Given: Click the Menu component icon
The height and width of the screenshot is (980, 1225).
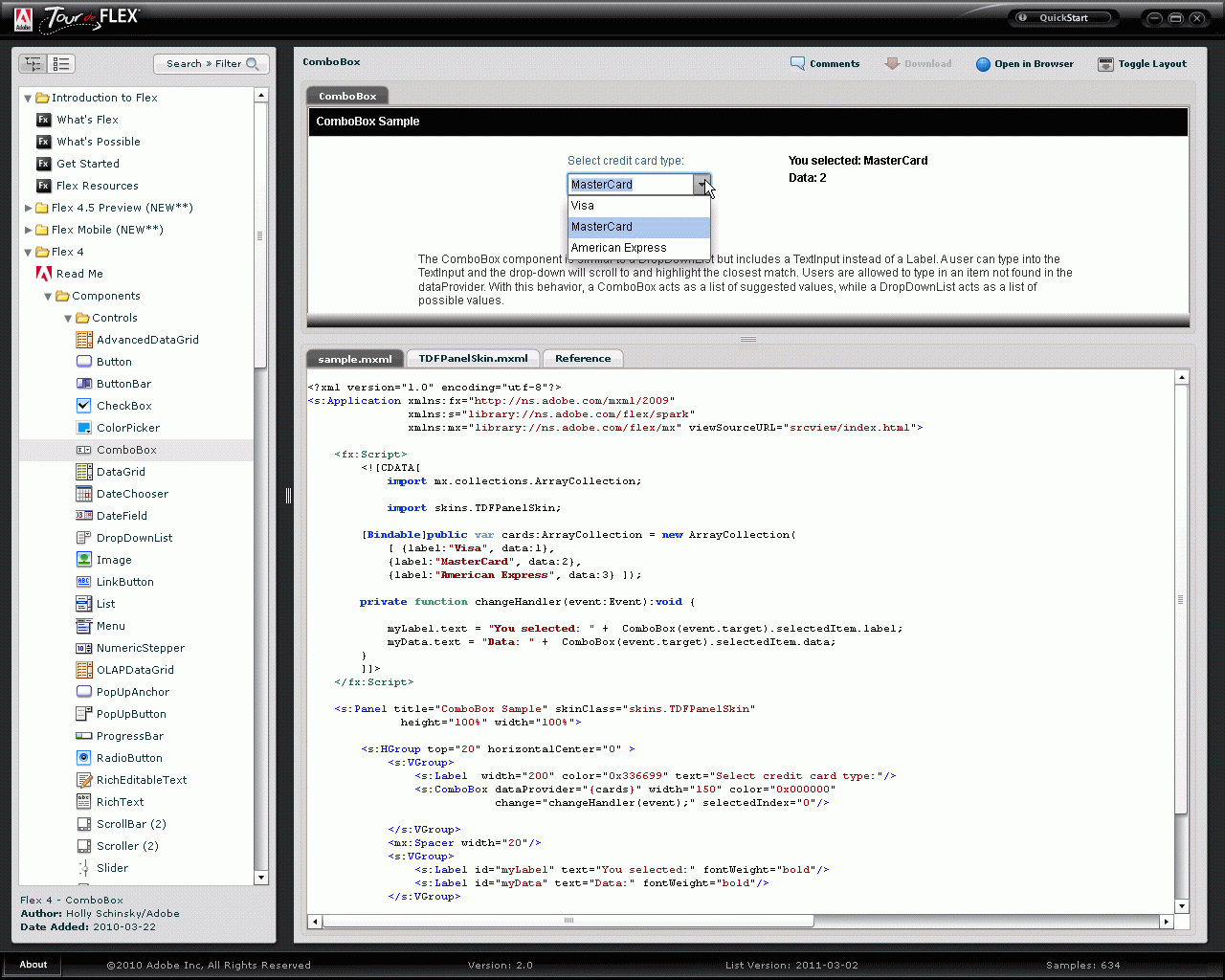Looking at the screenshot, I should 84,626.
